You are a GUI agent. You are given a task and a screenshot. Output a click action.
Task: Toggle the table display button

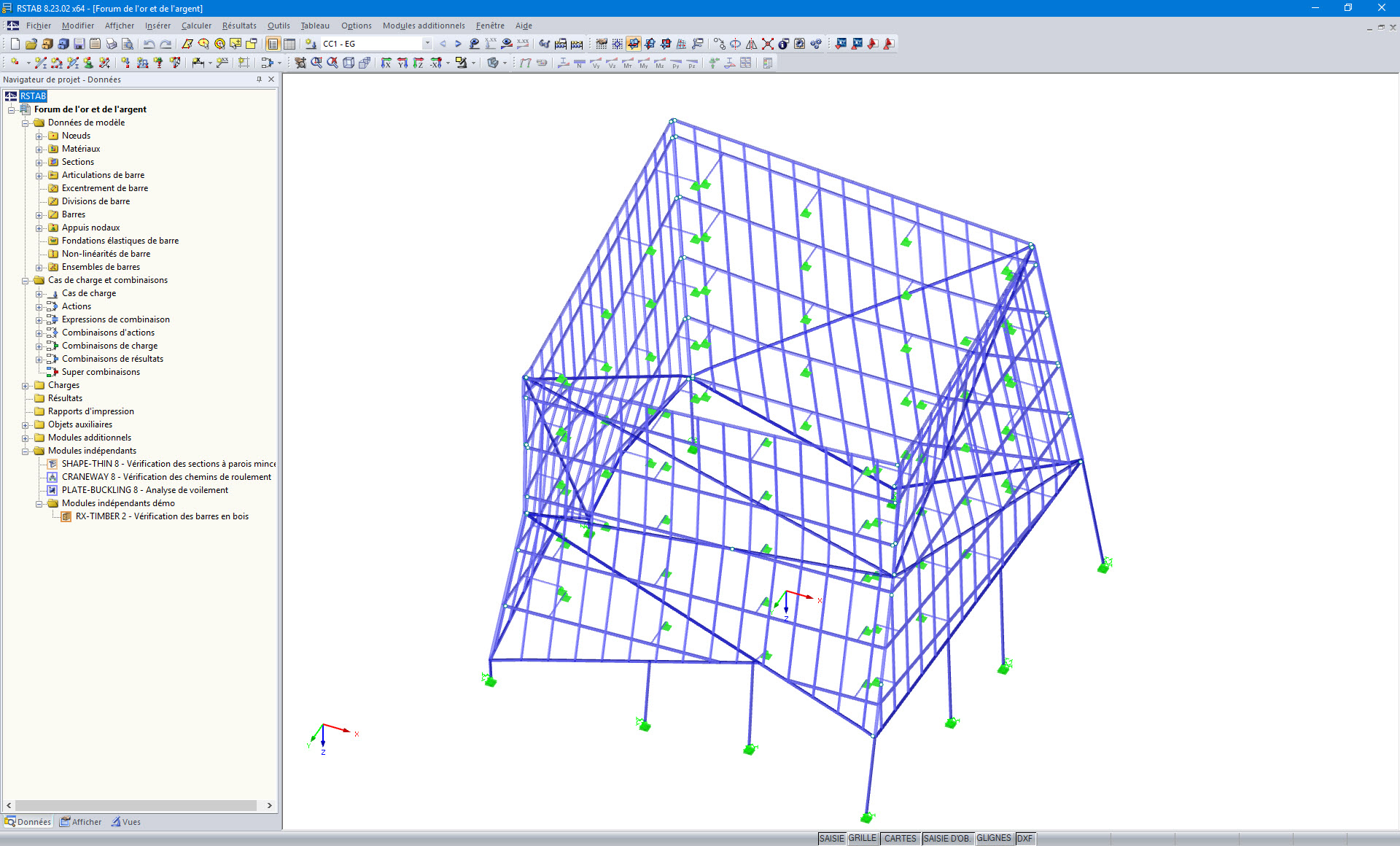pyautogui.click(x=289, y=44)
